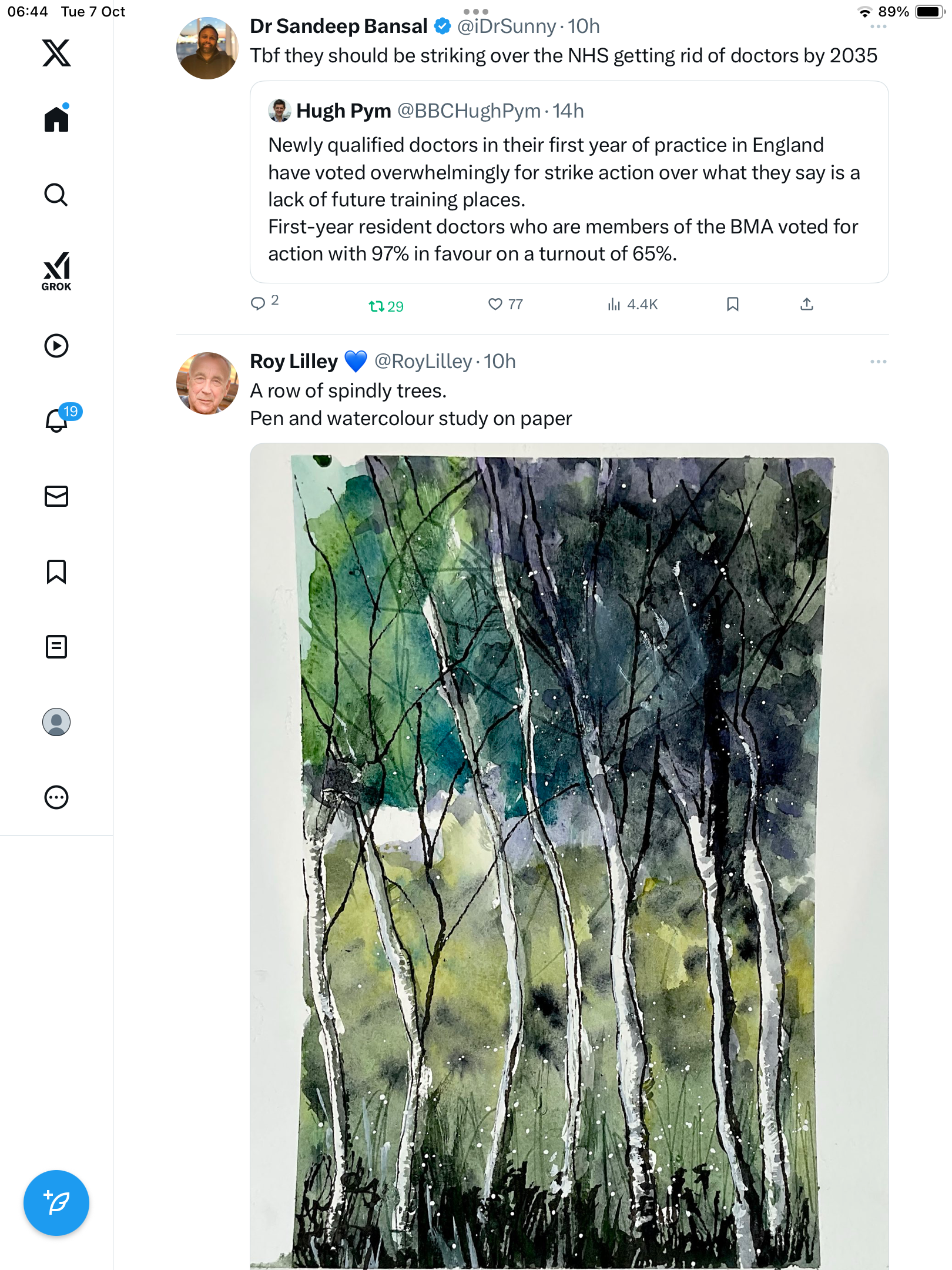Bookmark Dr Sandeep Bansal's post
The height and width of the screenshot is (1270, 952).
732,304
